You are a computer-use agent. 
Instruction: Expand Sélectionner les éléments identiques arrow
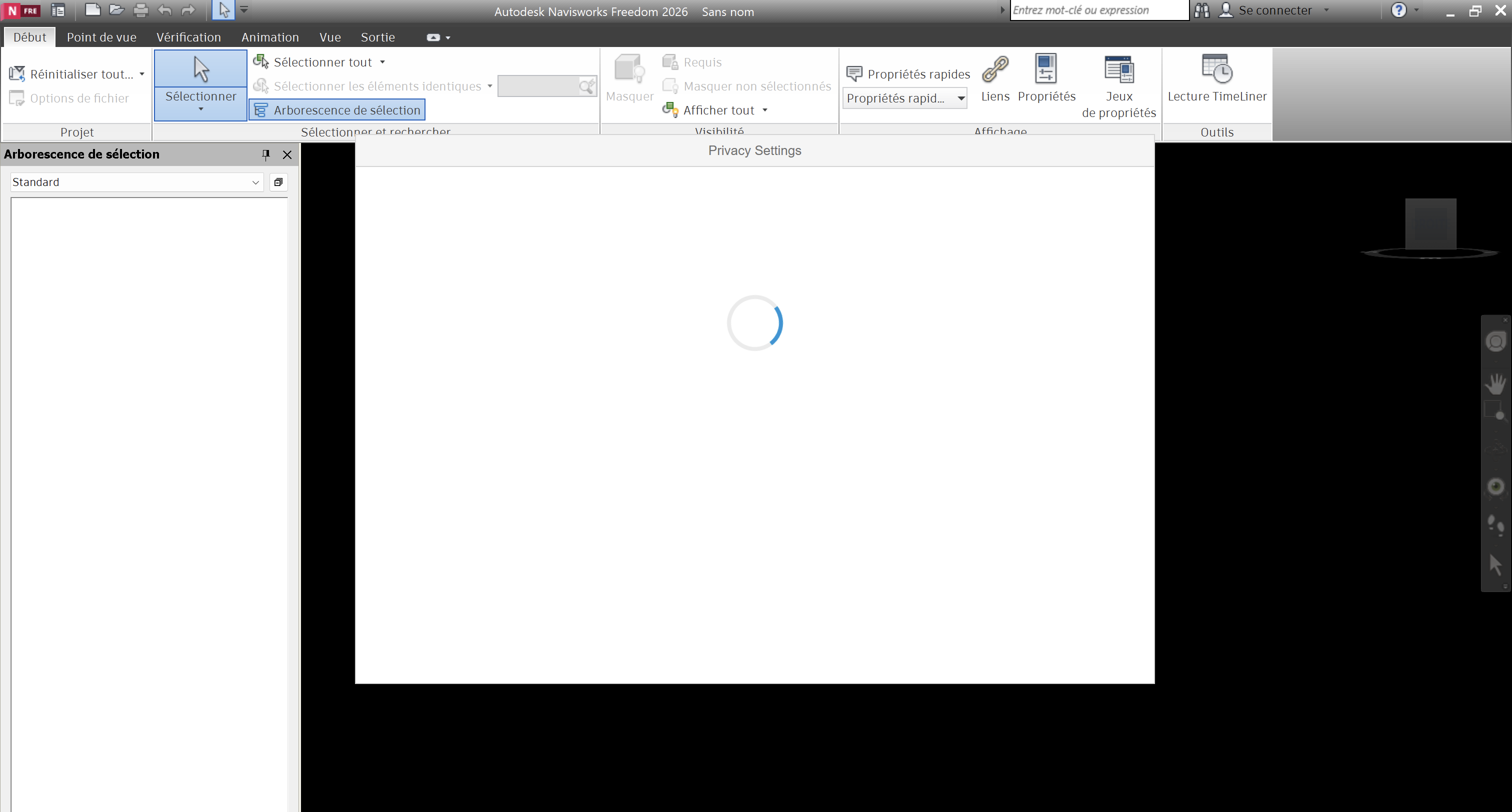(489, 86)
